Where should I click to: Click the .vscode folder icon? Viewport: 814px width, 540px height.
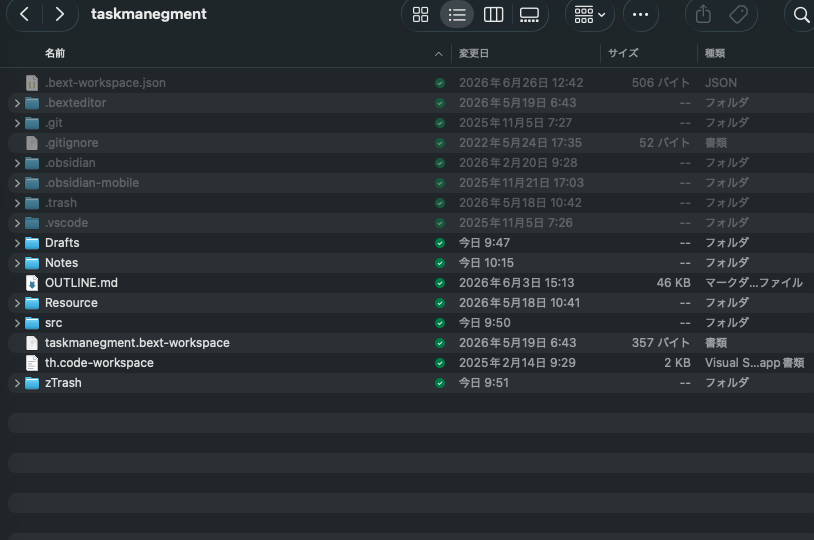pyautogui.click(x=32, y=223)
